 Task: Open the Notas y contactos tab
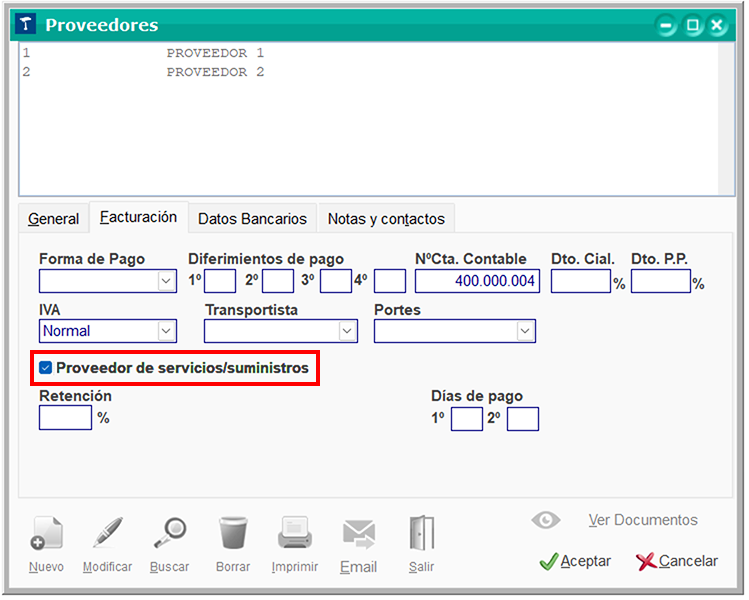coord(386,218)
